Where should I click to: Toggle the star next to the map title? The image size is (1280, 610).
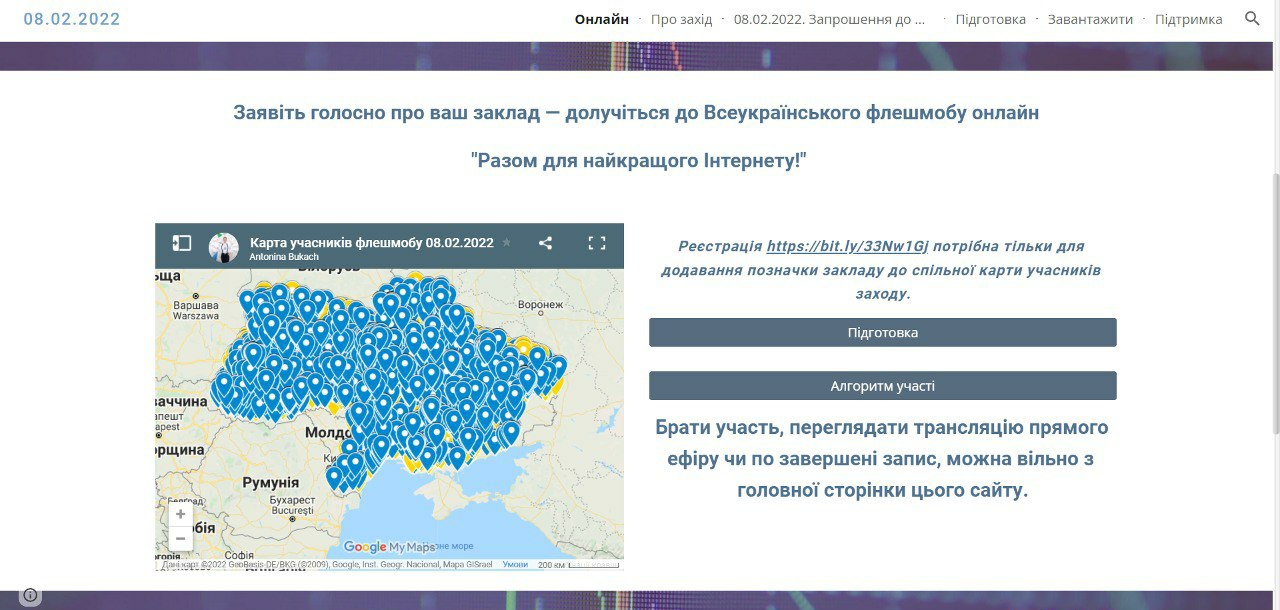coord(506,242)
